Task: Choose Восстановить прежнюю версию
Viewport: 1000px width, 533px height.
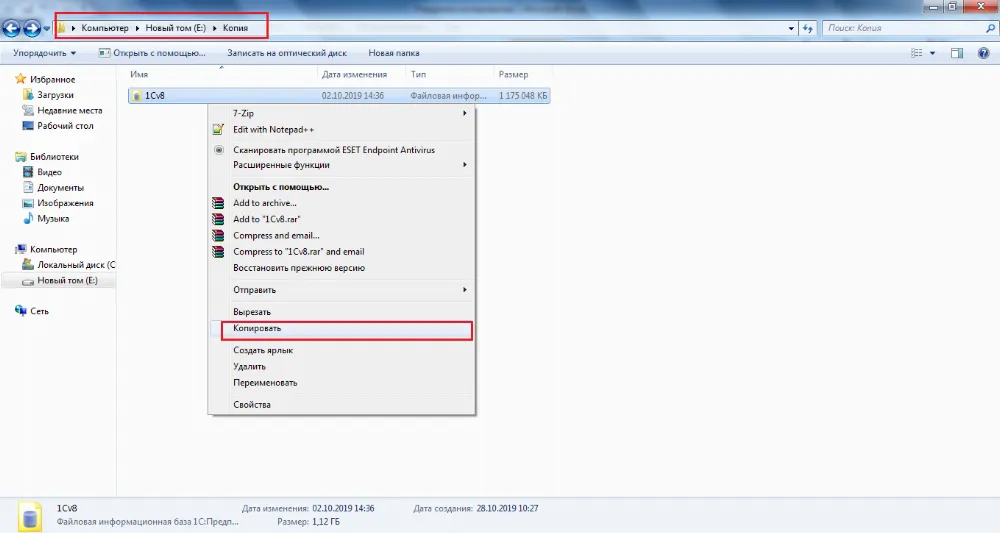Action: 342,268
